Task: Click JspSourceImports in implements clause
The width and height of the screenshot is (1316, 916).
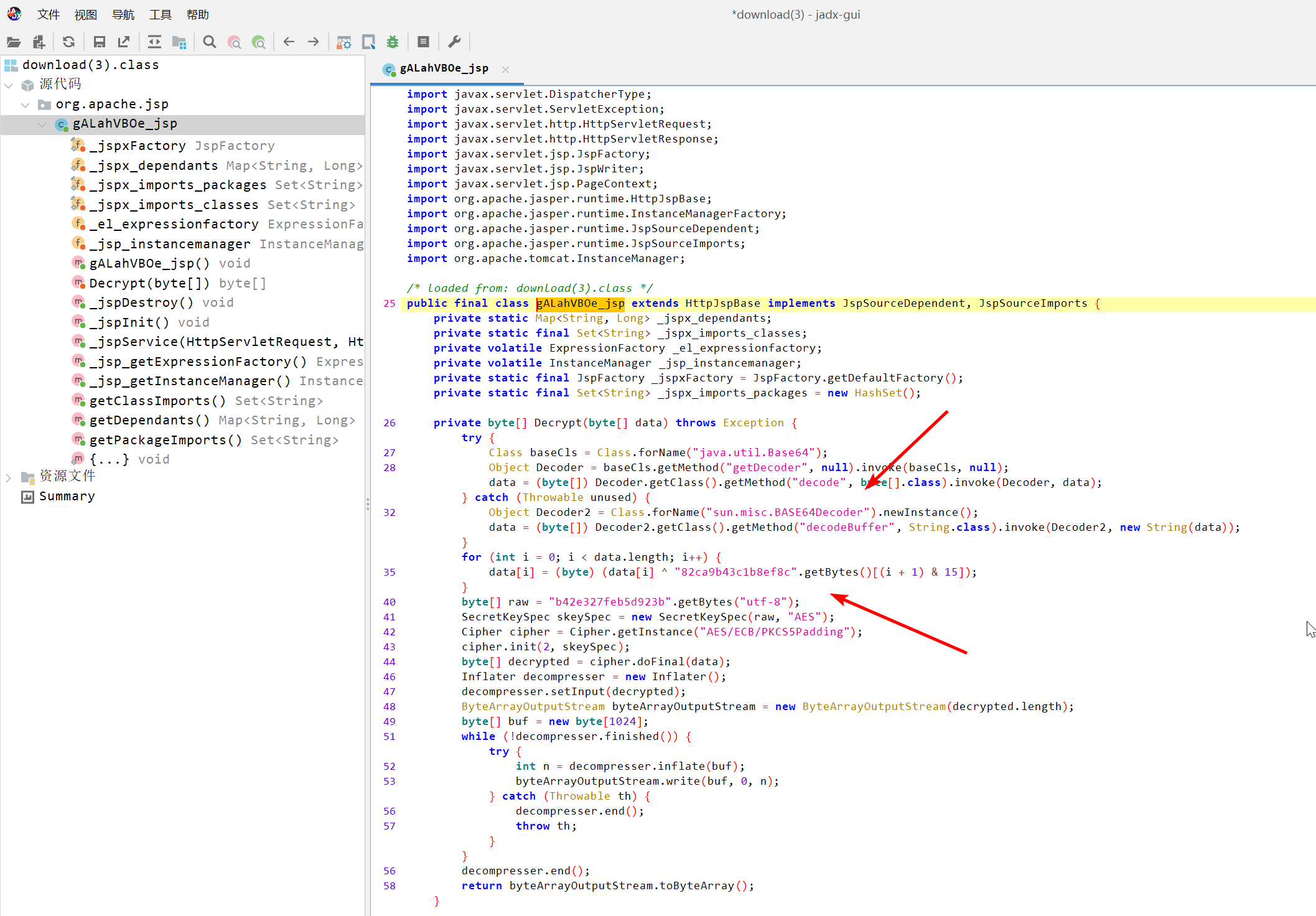Action: pyautogui.click(x=1033, y=304)
